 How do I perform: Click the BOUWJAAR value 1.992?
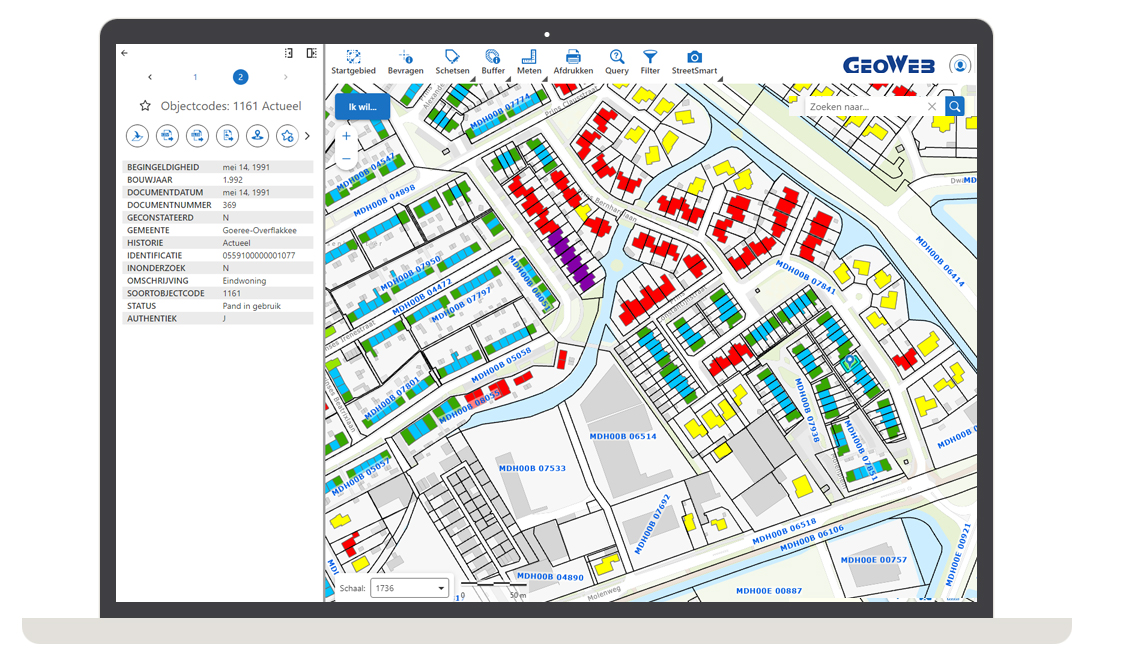[232, 180]
